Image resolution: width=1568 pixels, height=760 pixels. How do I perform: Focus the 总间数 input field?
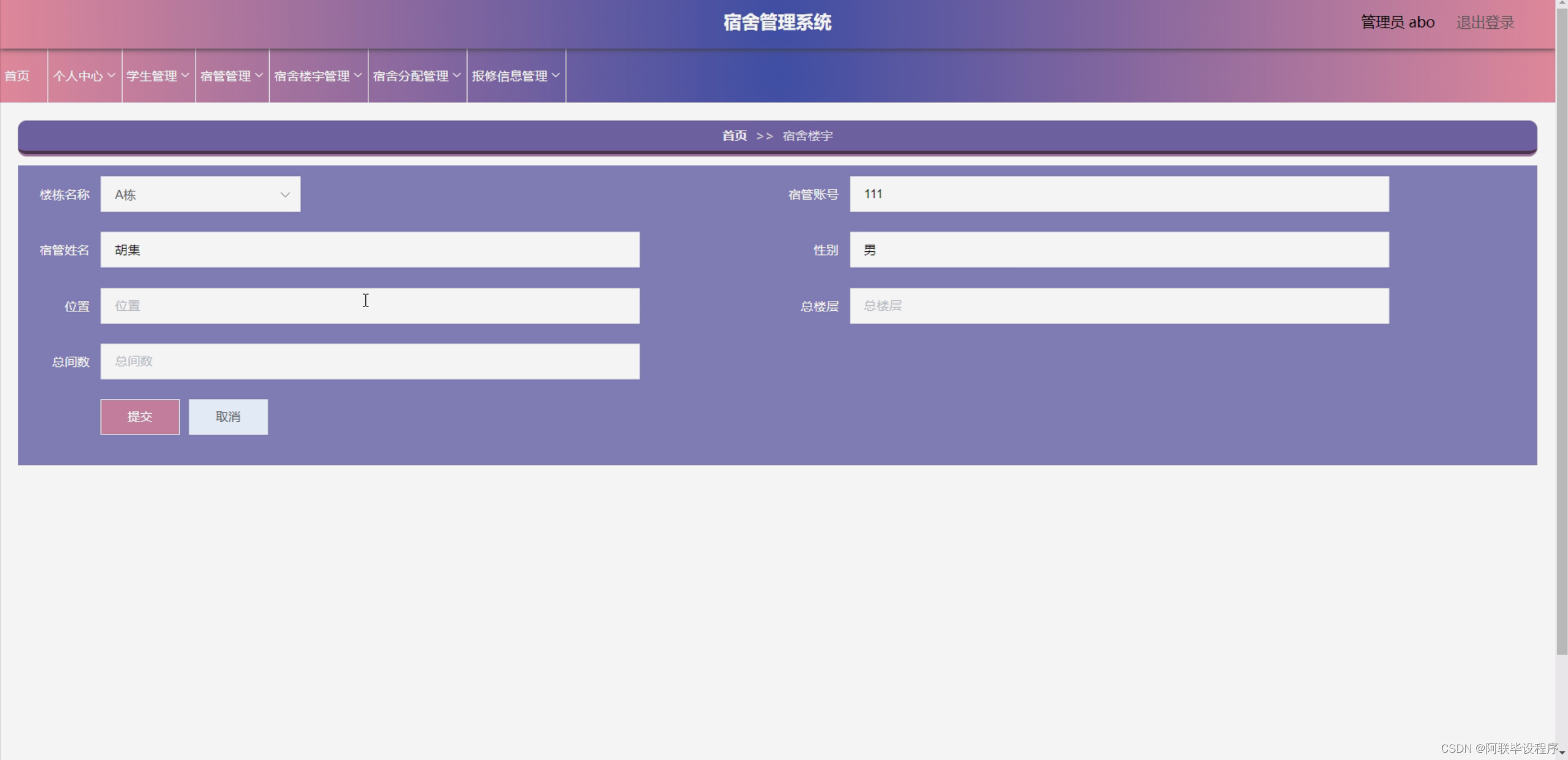pos(370,362)
